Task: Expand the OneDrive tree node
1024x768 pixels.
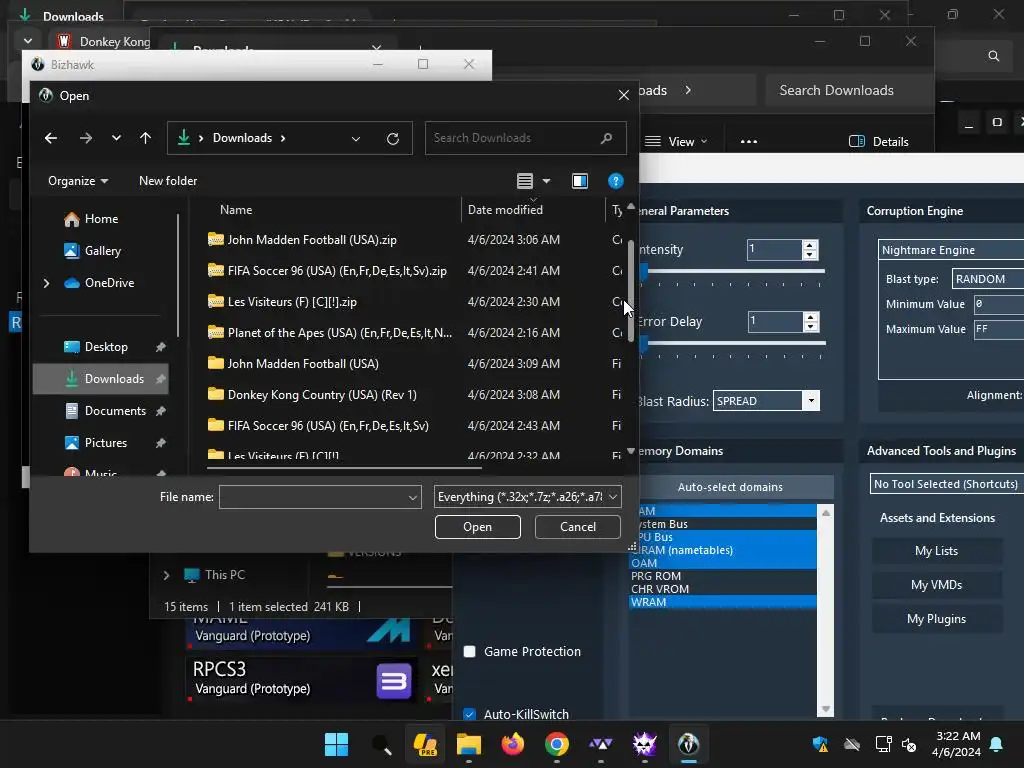Action: tap(46, 283)
